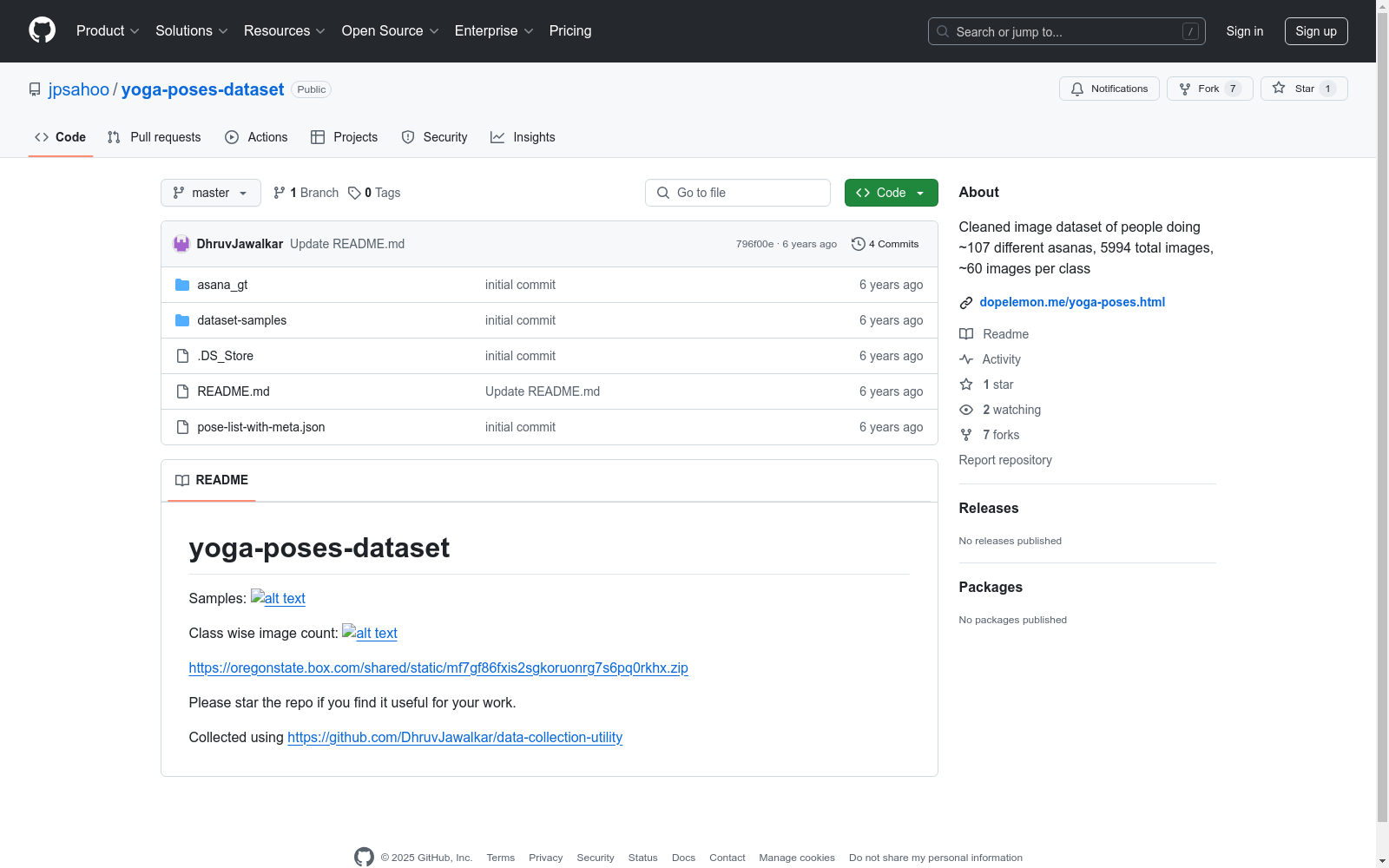Click the Sign in link
This screenshot has width=1389, height=868.
tap(1245, 31)
